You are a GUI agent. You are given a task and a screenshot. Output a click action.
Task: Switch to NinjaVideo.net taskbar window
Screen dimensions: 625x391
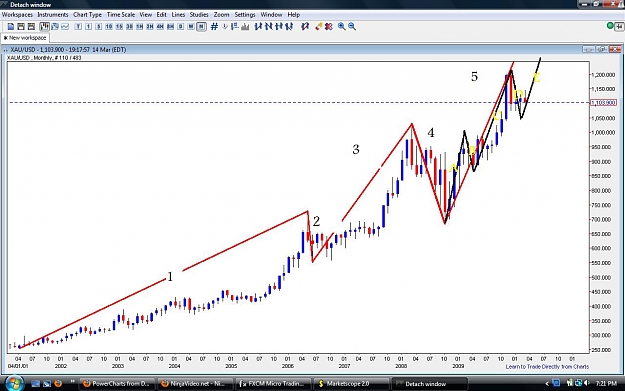click(x=194, y=383)
